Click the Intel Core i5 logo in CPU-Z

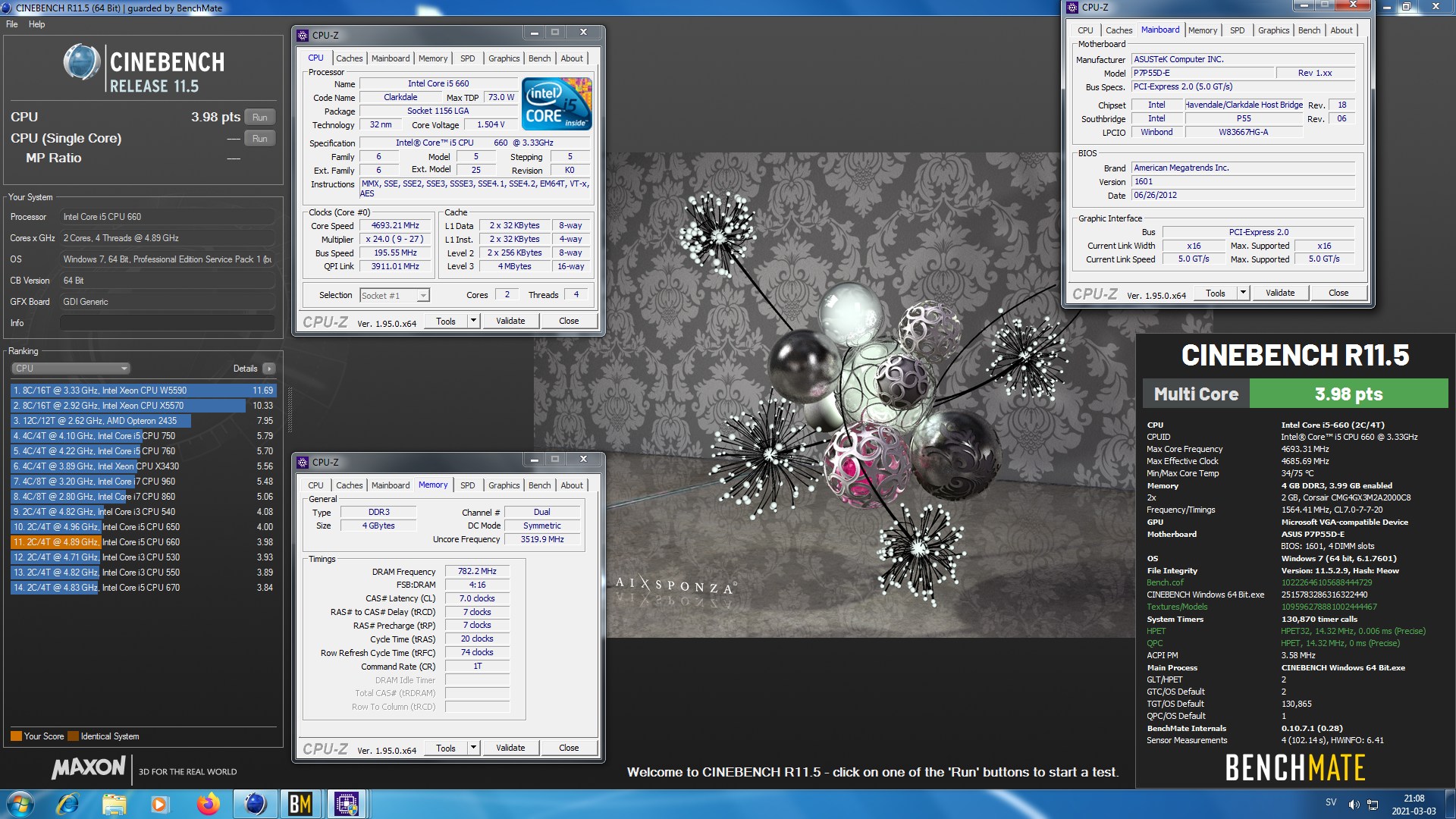point(557,104)
